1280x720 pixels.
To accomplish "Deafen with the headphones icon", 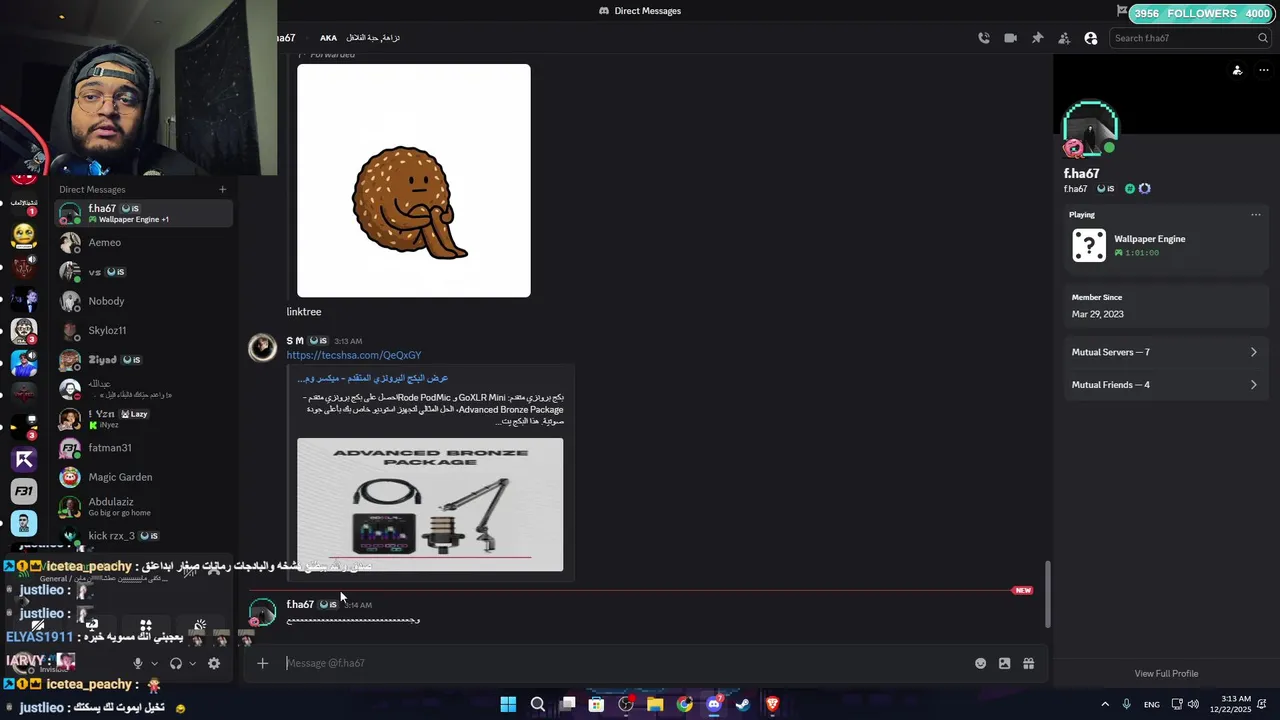I will pos(176,663).
